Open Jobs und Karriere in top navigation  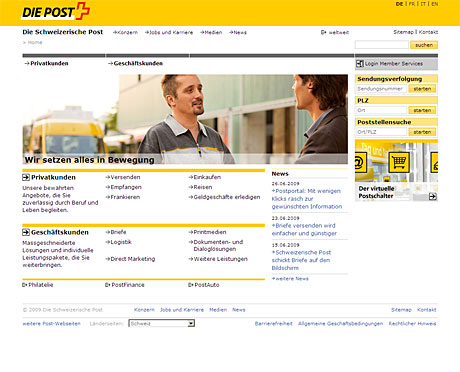[x=169, y=32]
